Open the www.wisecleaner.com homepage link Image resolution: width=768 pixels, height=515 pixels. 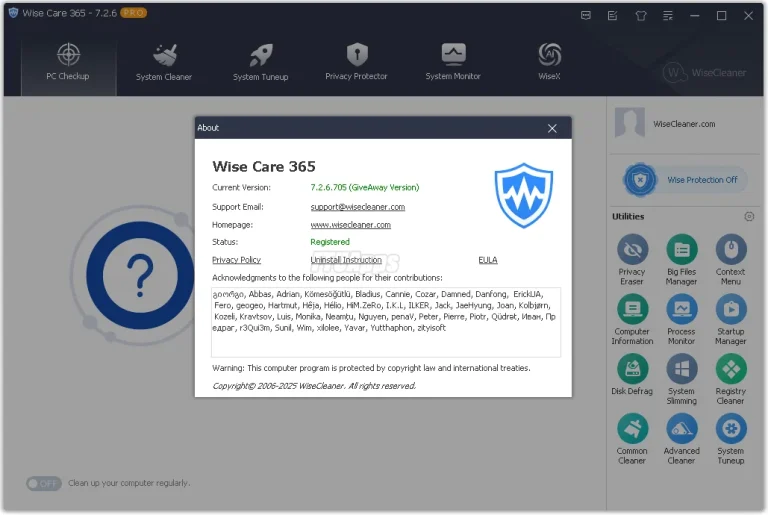pos(350,225)
